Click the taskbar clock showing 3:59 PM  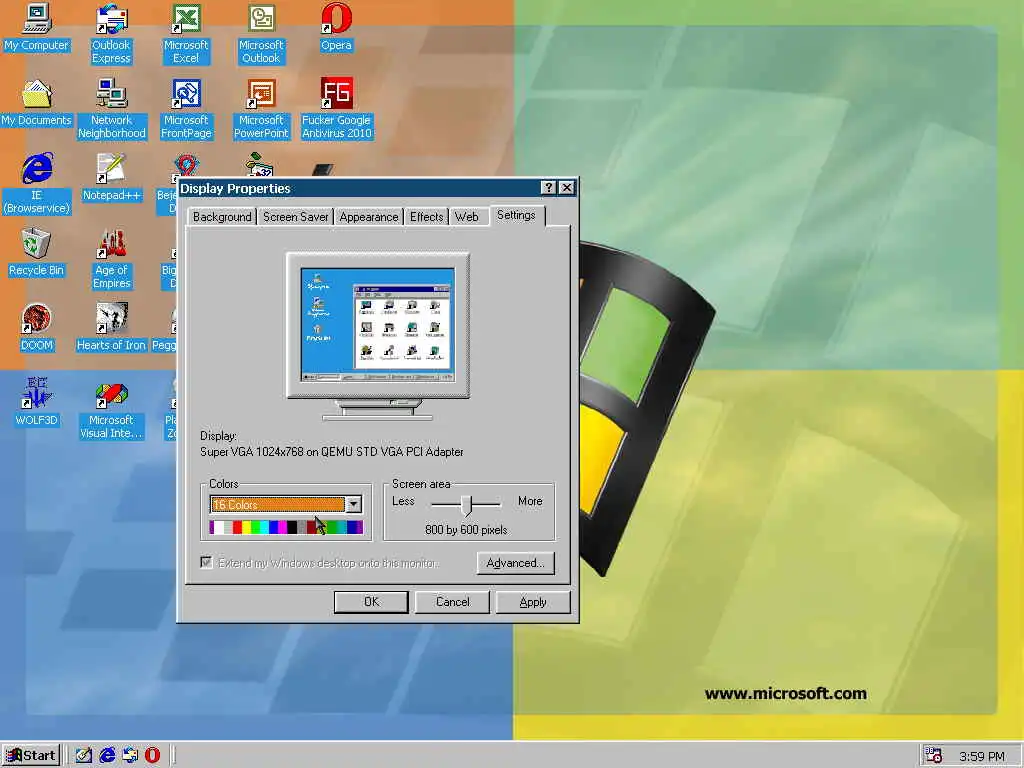pyautogui.click(x=981, y=756)
